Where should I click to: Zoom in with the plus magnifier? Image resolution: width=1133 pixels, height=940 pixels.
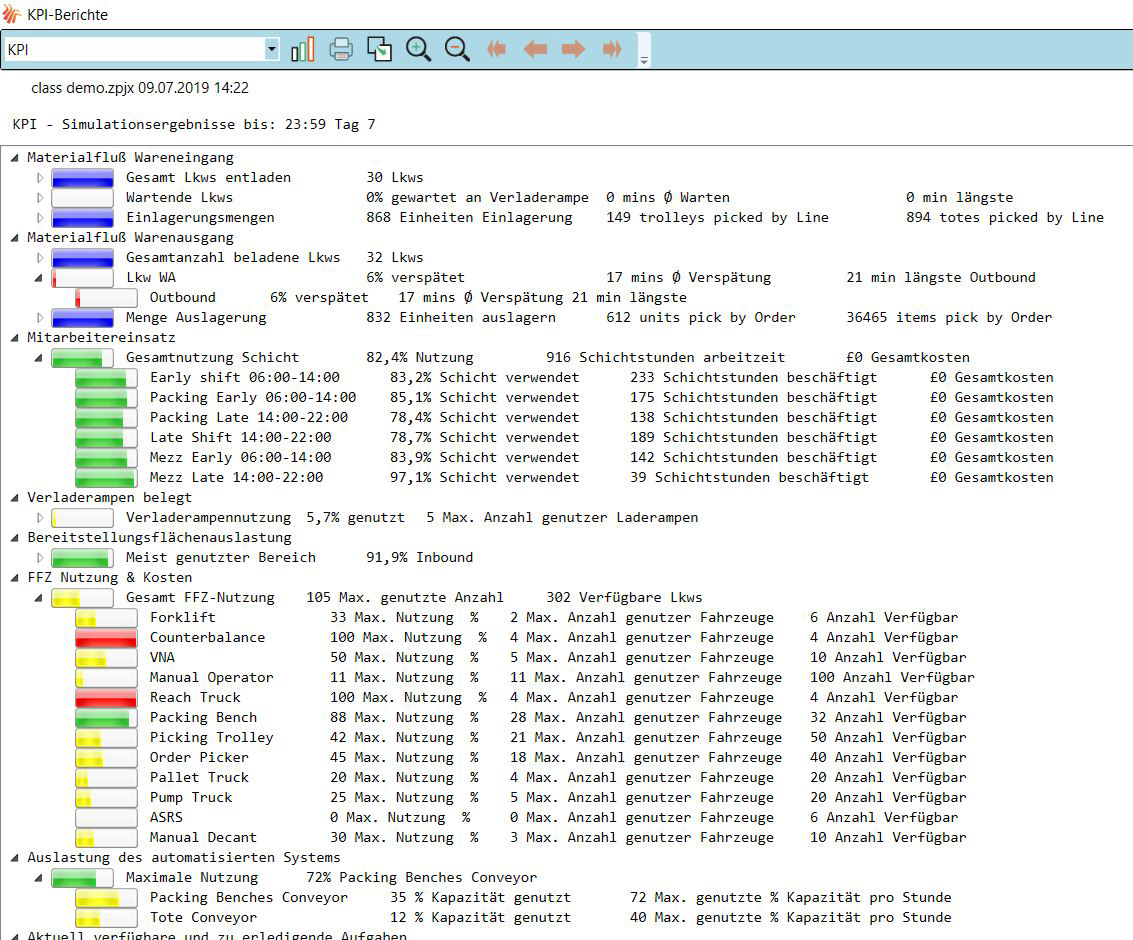[419, 49]
